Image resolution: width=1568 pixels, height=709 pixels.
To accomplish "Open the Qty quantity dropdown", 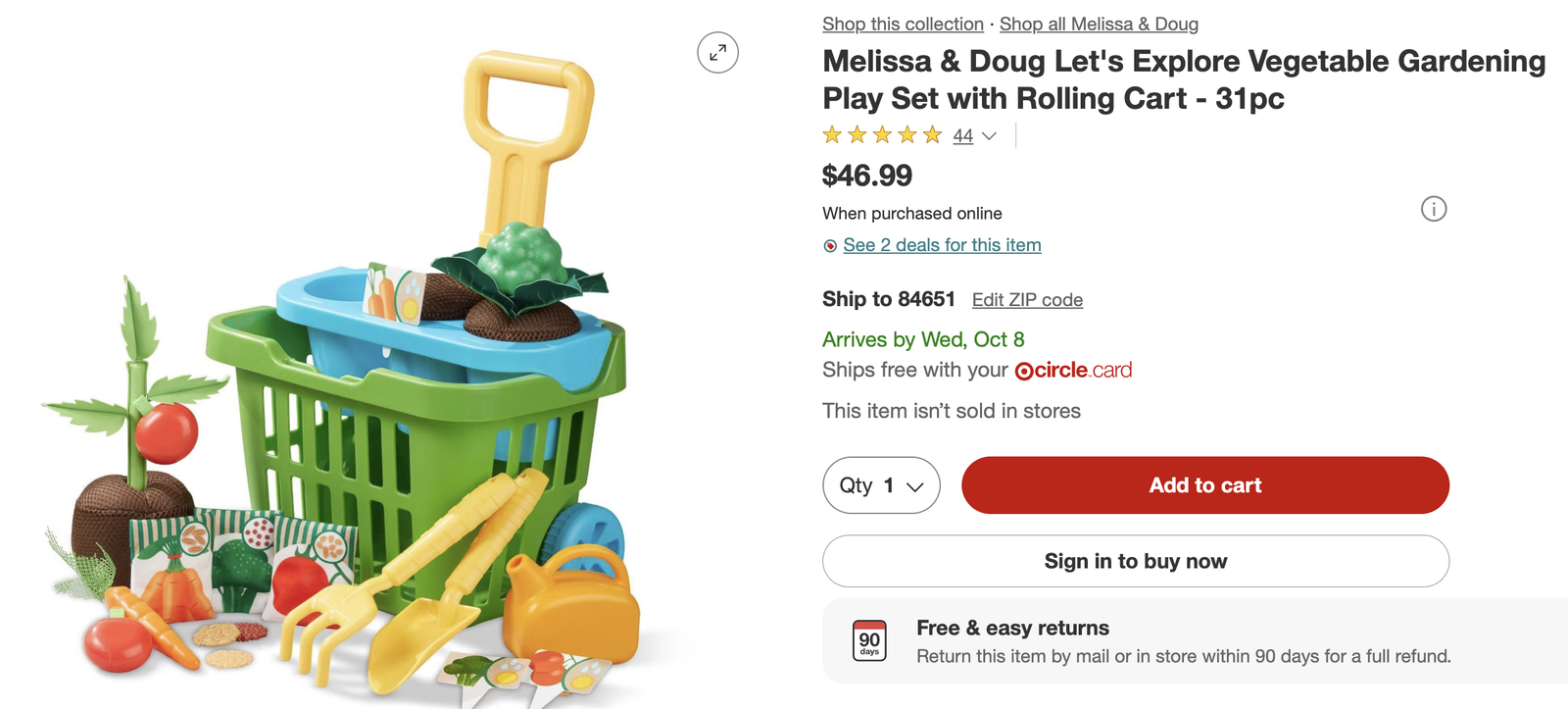I will click(x=880, y=485).
